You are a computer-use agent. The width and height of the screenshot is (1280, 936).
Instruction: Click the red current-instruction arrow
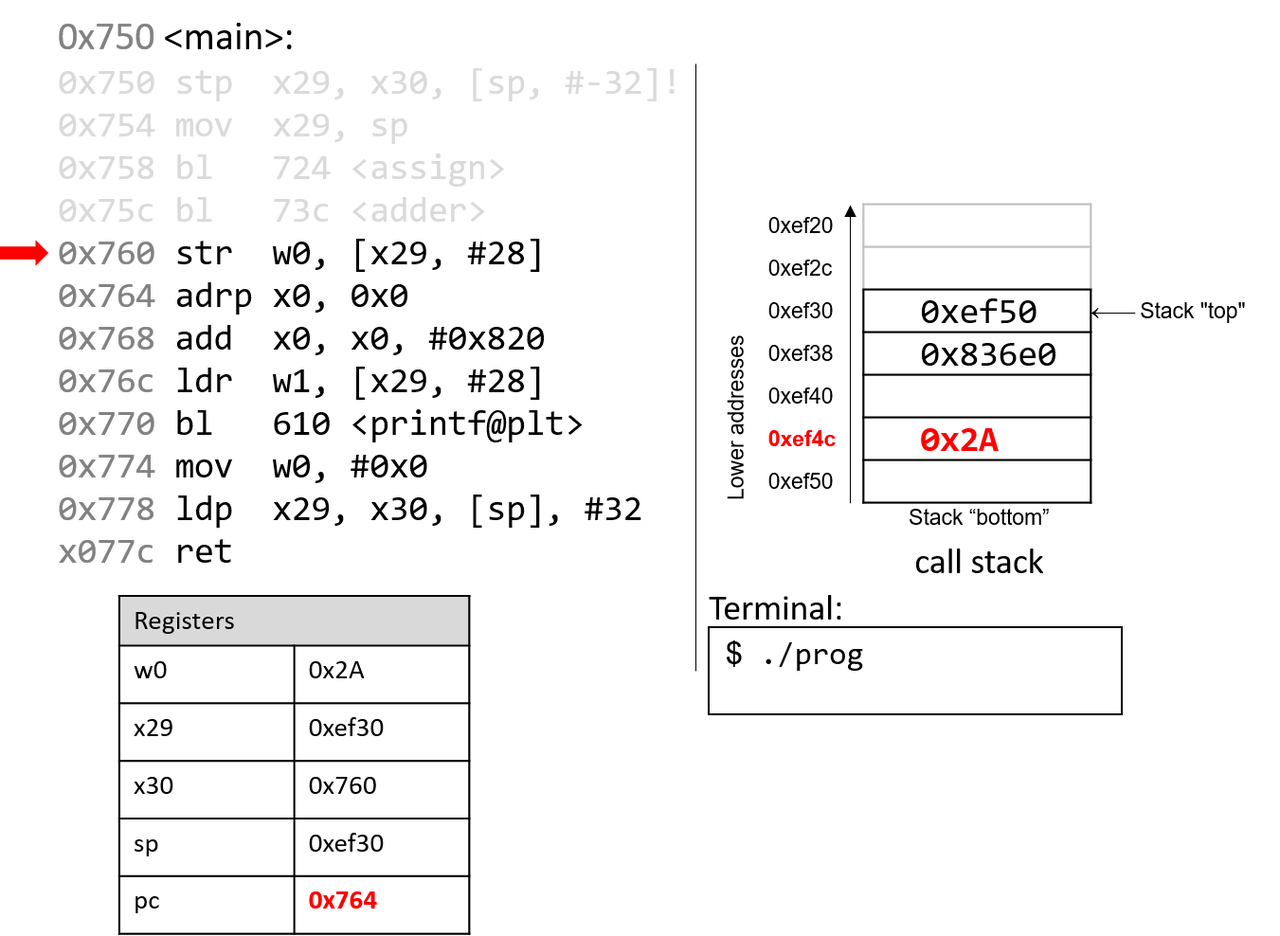(x=24, y=256)
